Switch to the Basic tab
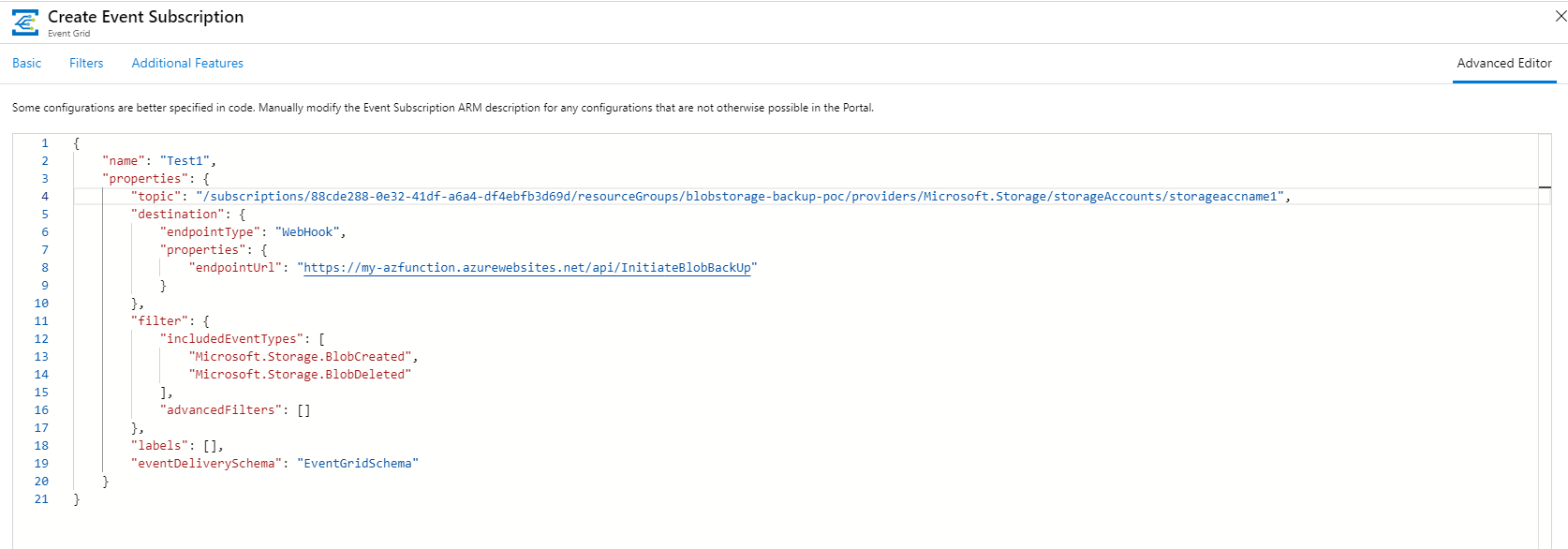The height and width of the screenshot is (549, 1568). (27, 63)
